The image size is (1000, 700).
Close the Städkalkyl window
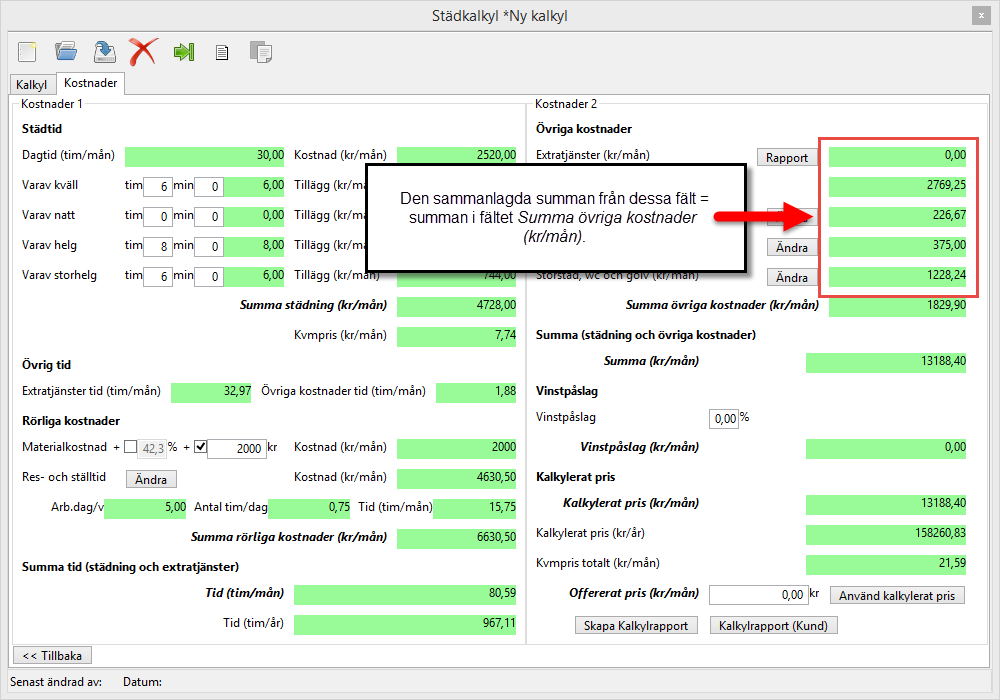click(979, 16)
